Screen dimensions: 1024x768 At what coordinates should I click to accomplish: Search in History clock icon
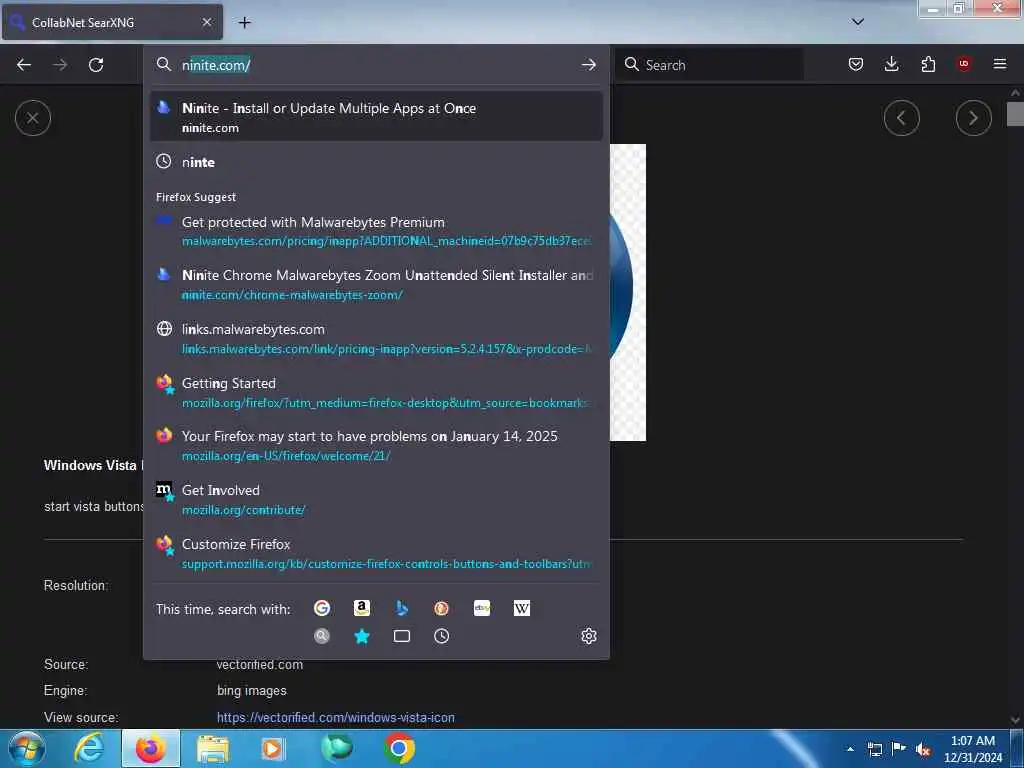click(441, 636)
